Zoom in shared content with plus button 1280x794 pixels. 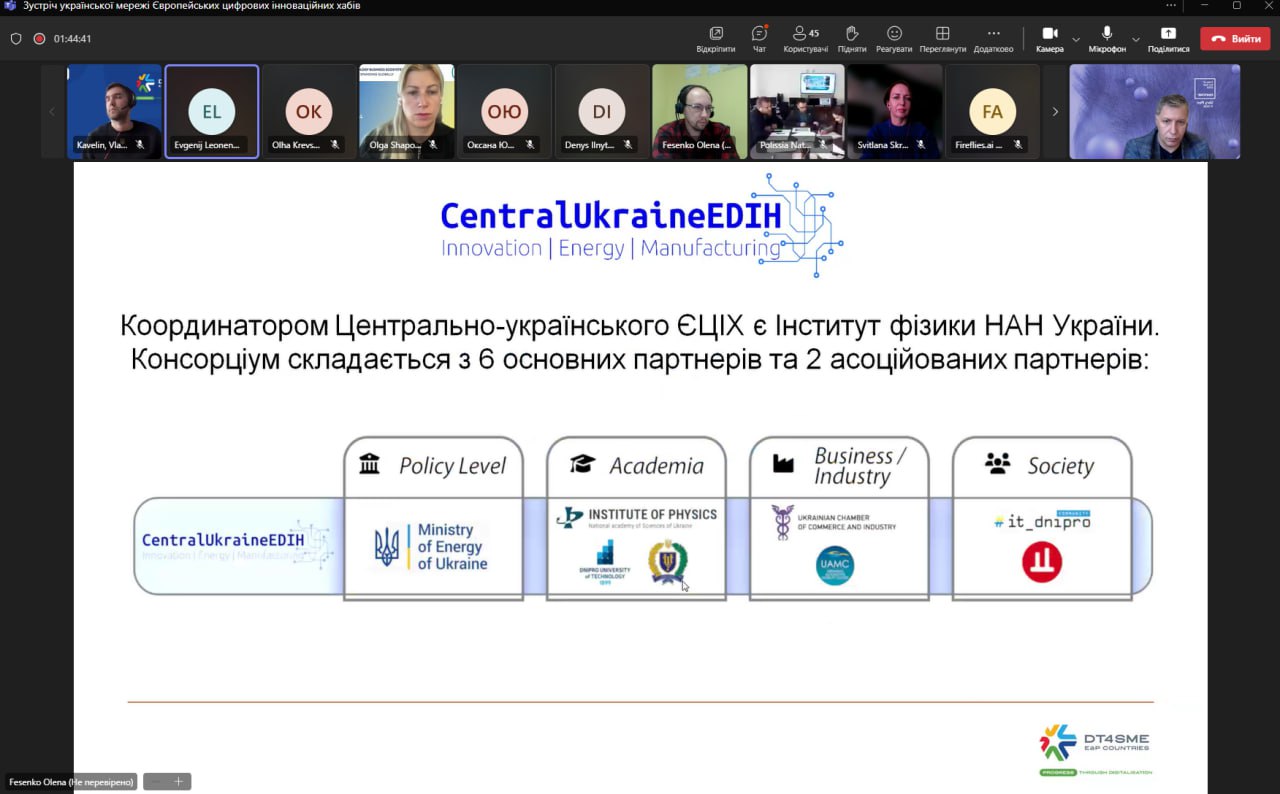click(179, 781)
